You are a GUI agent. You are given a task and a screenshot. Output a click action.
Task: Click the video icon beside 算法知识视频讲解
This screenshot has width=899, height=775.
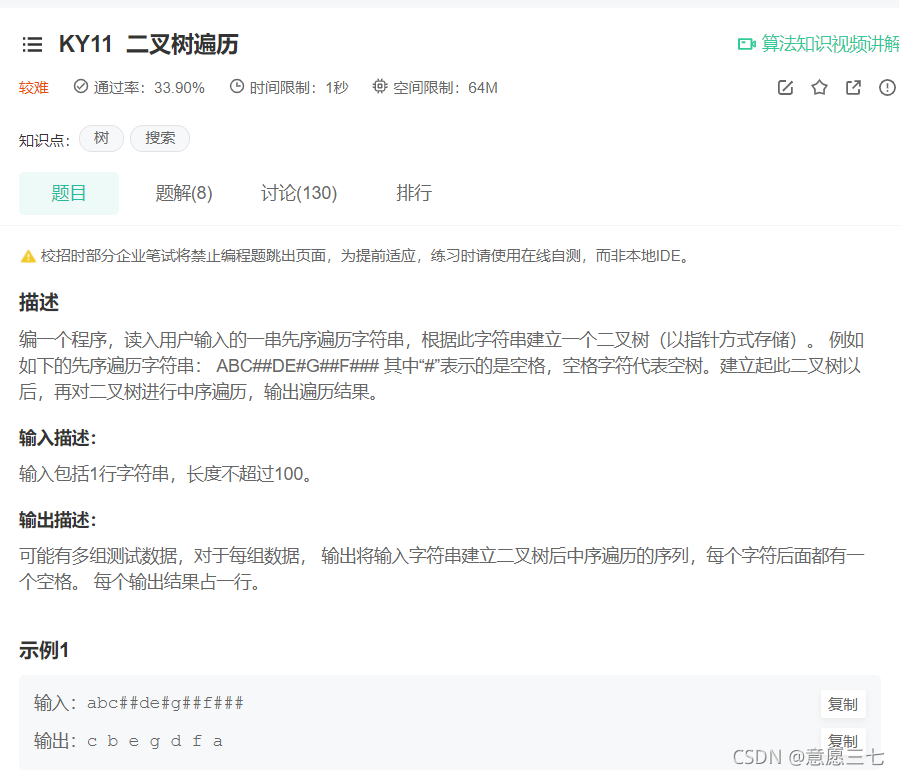coord(746,44)
